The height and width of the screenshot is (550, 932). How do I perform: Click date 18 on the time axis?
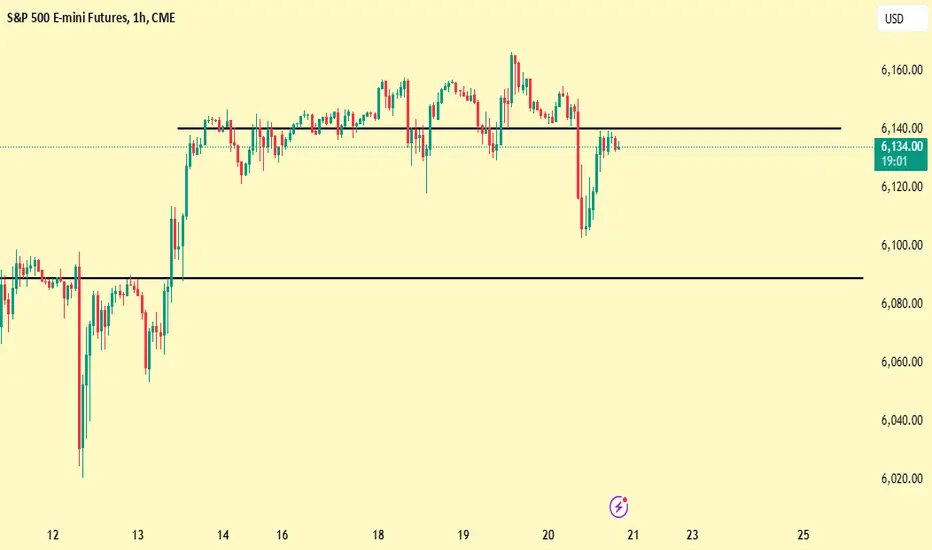pos(378,535)
